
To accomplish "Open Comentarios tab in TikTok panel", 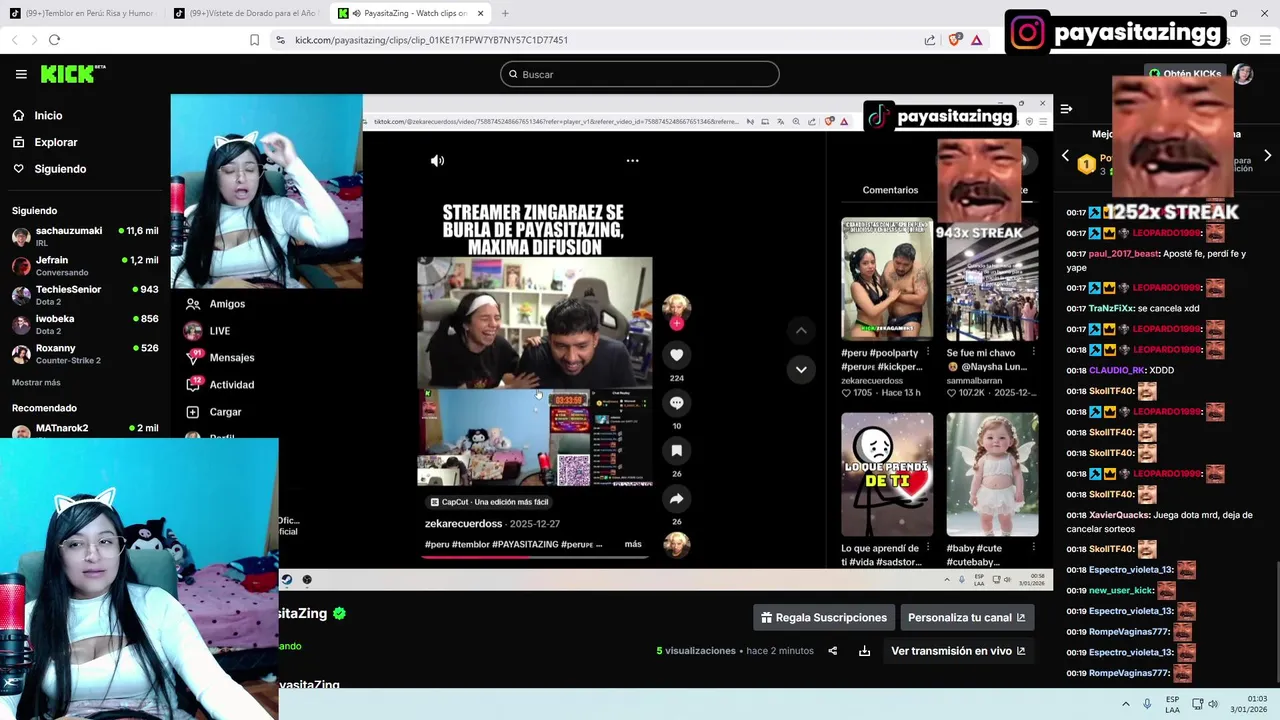I will (x=890, y=190).
